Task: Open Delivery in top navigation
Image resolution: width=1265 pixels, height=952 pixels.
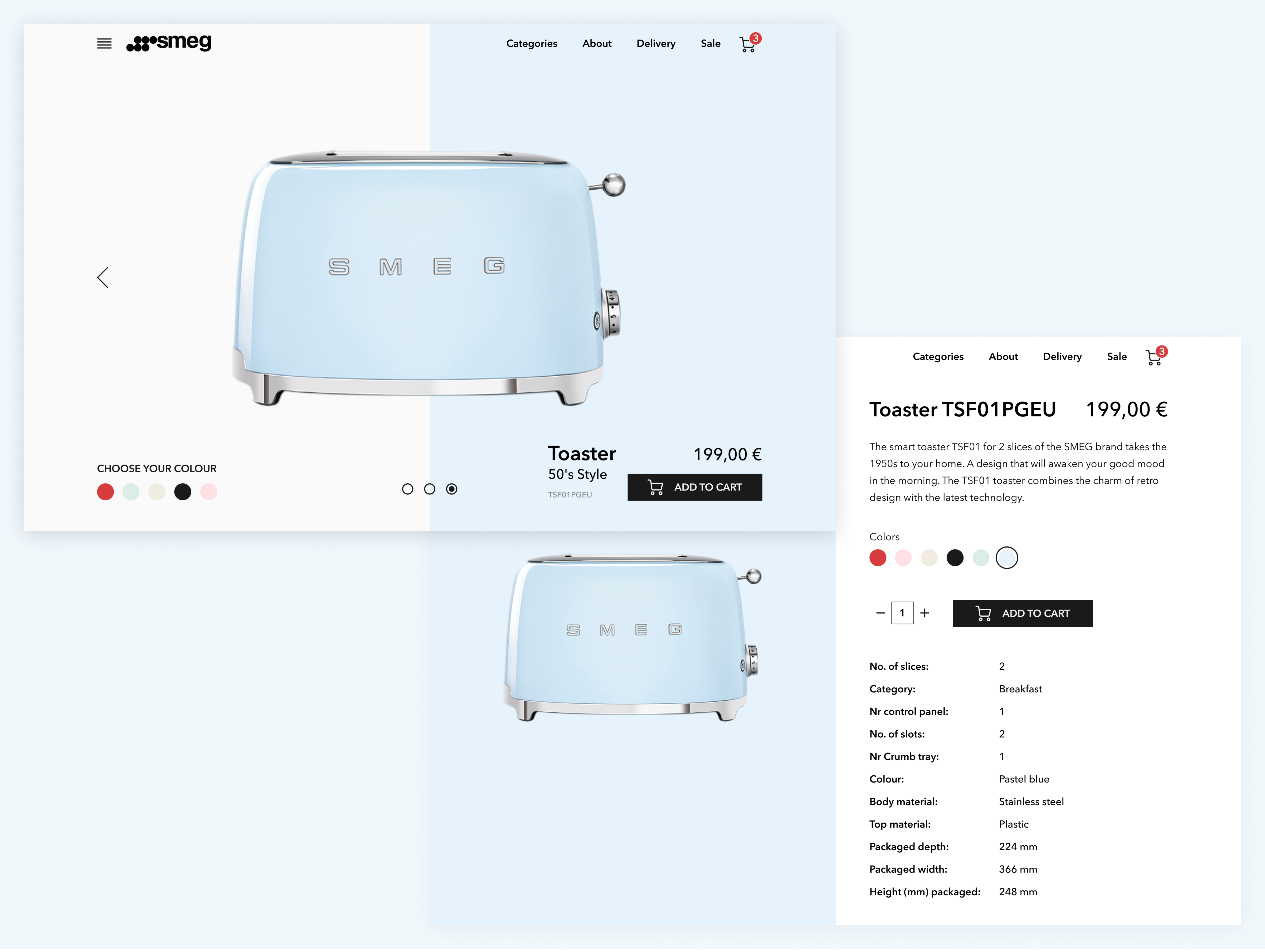Action: (x=656, y=43)
